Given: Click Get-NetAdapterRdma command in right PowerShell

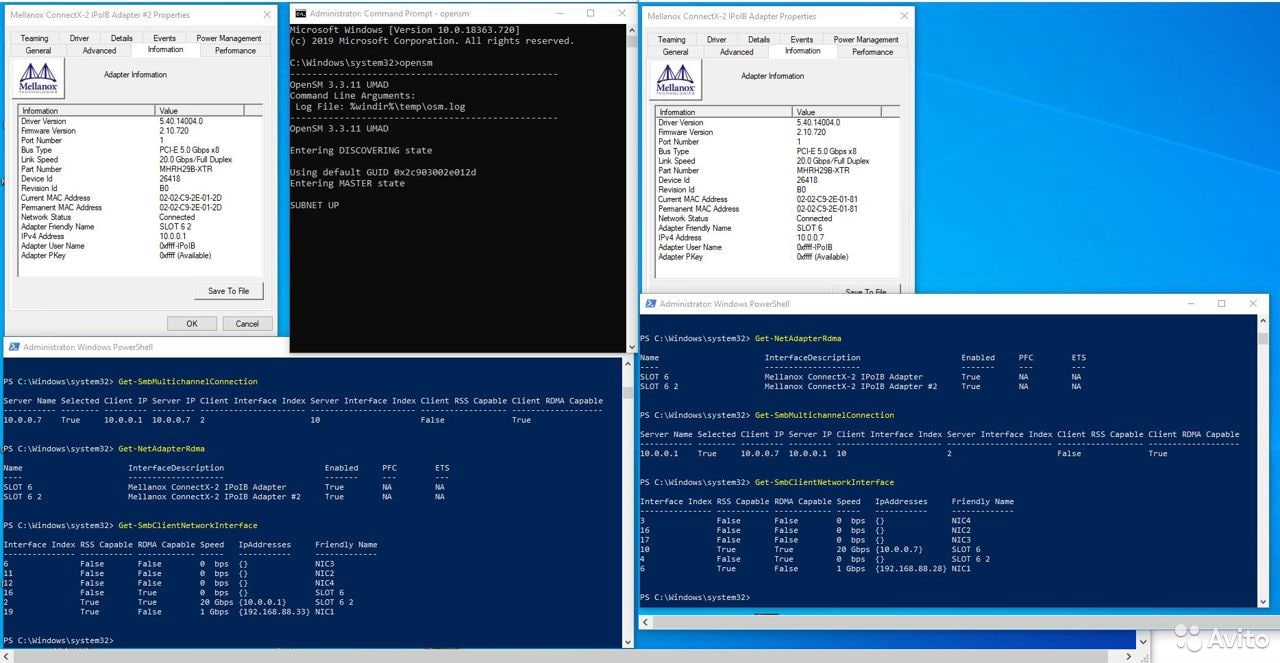Looking at the screenshot, I should (798, 339).
